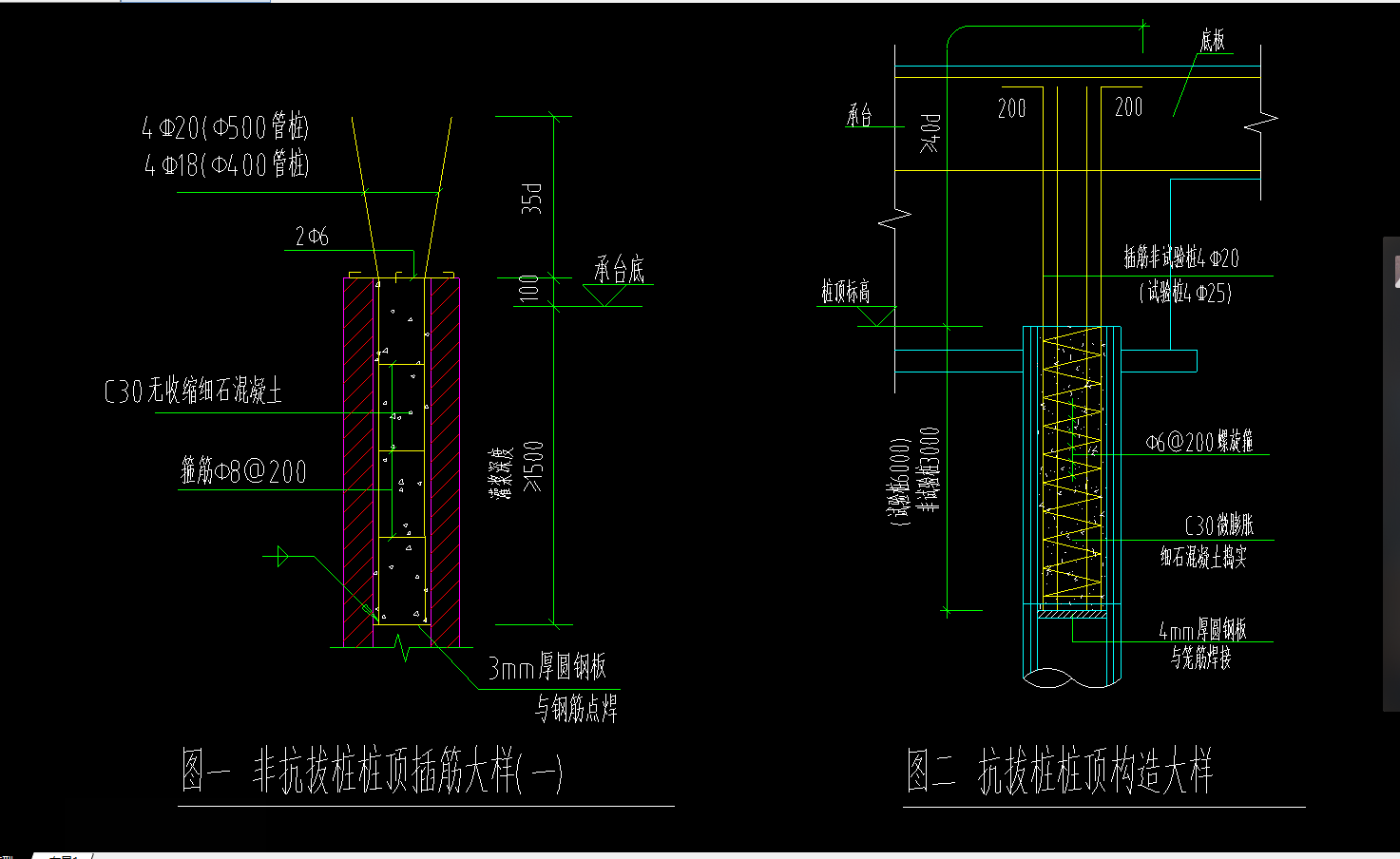Click the floating panel at the right edge
The width and height of the screenshot is (1400, 859).
pos(1390,475)
